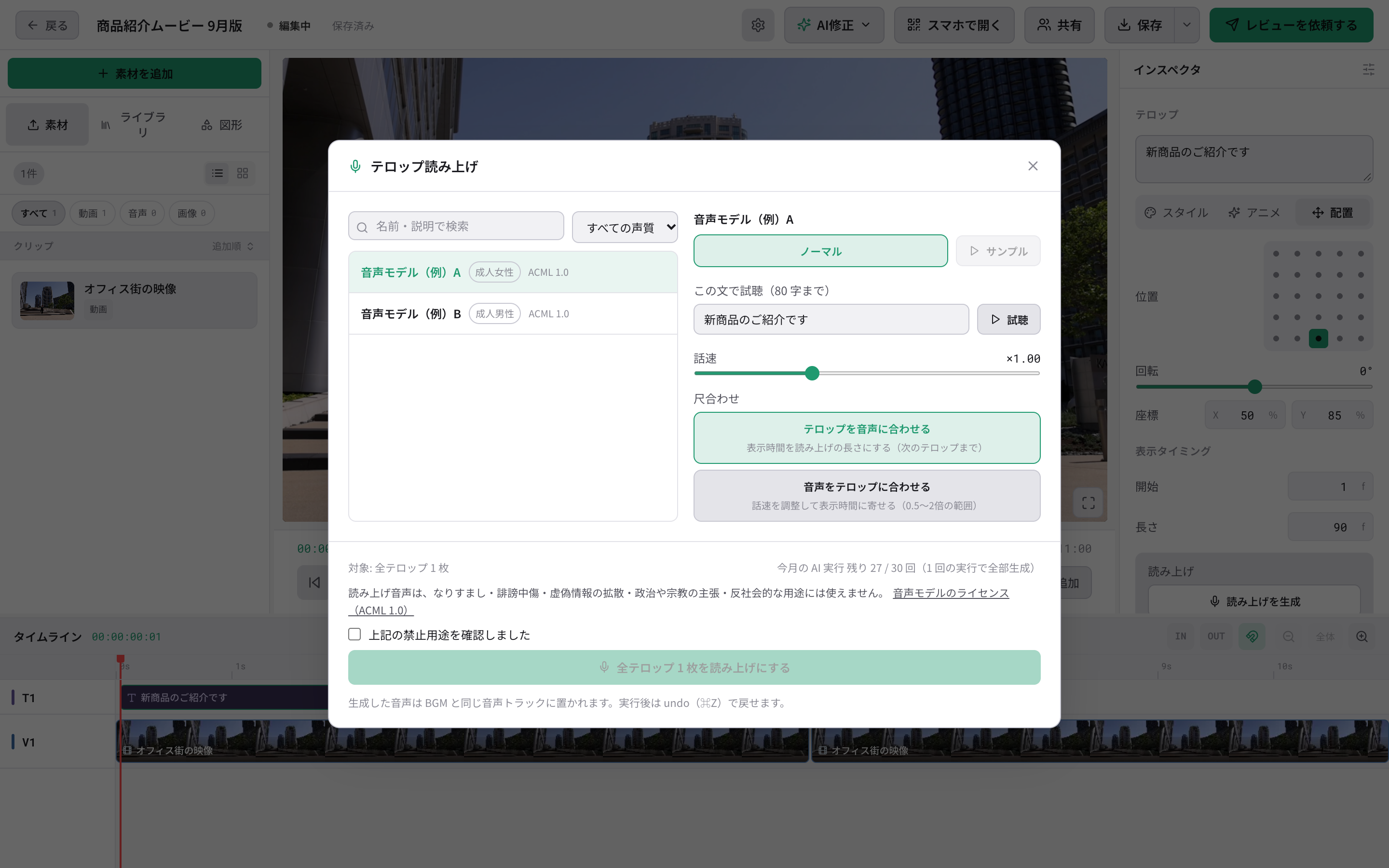
Task: Toggle the green snap/link icon in timeline
Action: tap(1252, 636)
